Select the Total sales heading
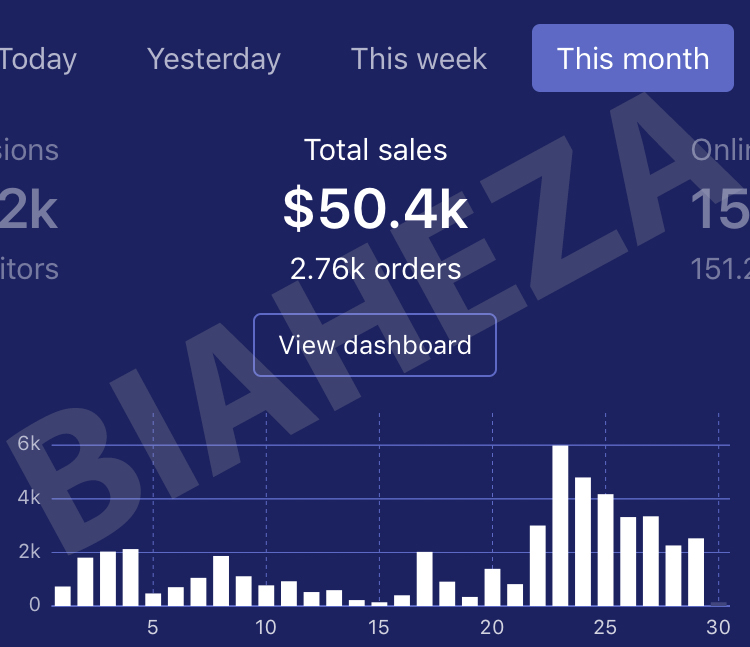The height and width of the screenshot is (647, 750). pyautogui.click(x=375, y=150)
